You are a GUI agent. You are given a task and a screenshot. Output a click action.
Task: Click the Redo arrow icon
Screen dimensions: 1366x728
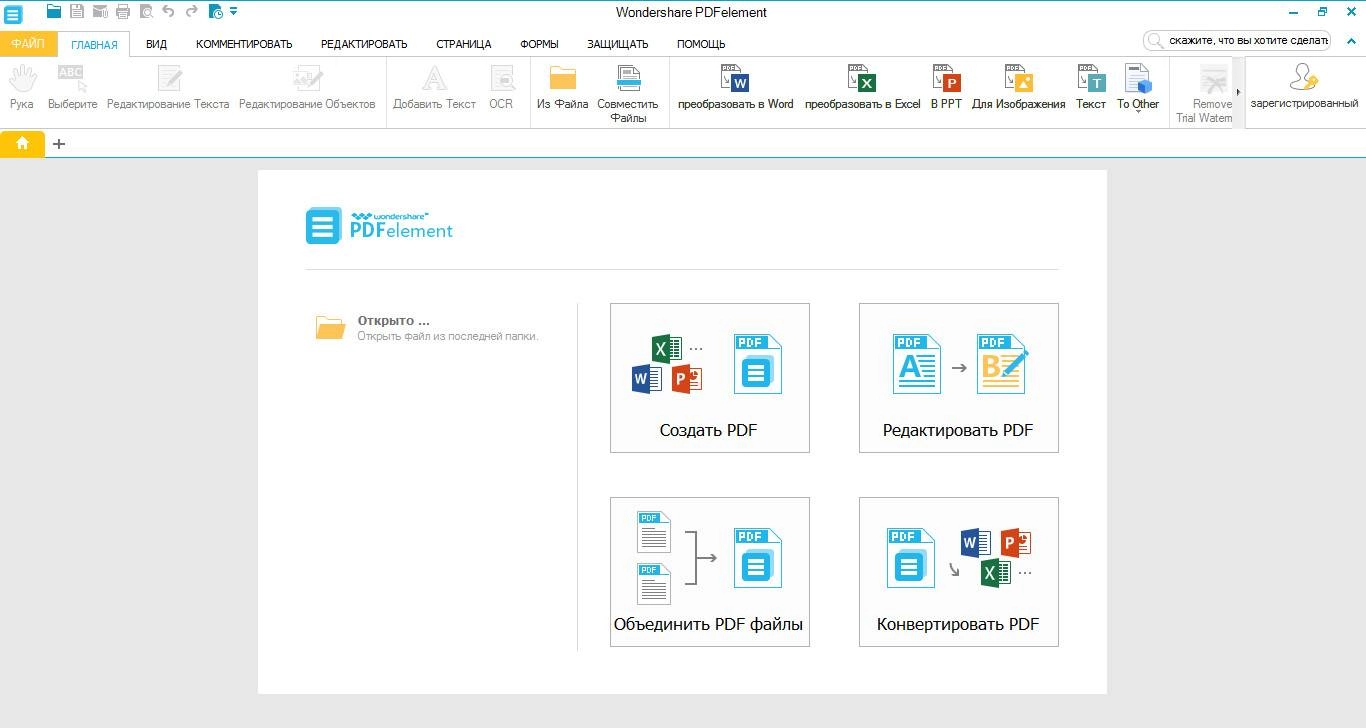click(x=191, y=12)
